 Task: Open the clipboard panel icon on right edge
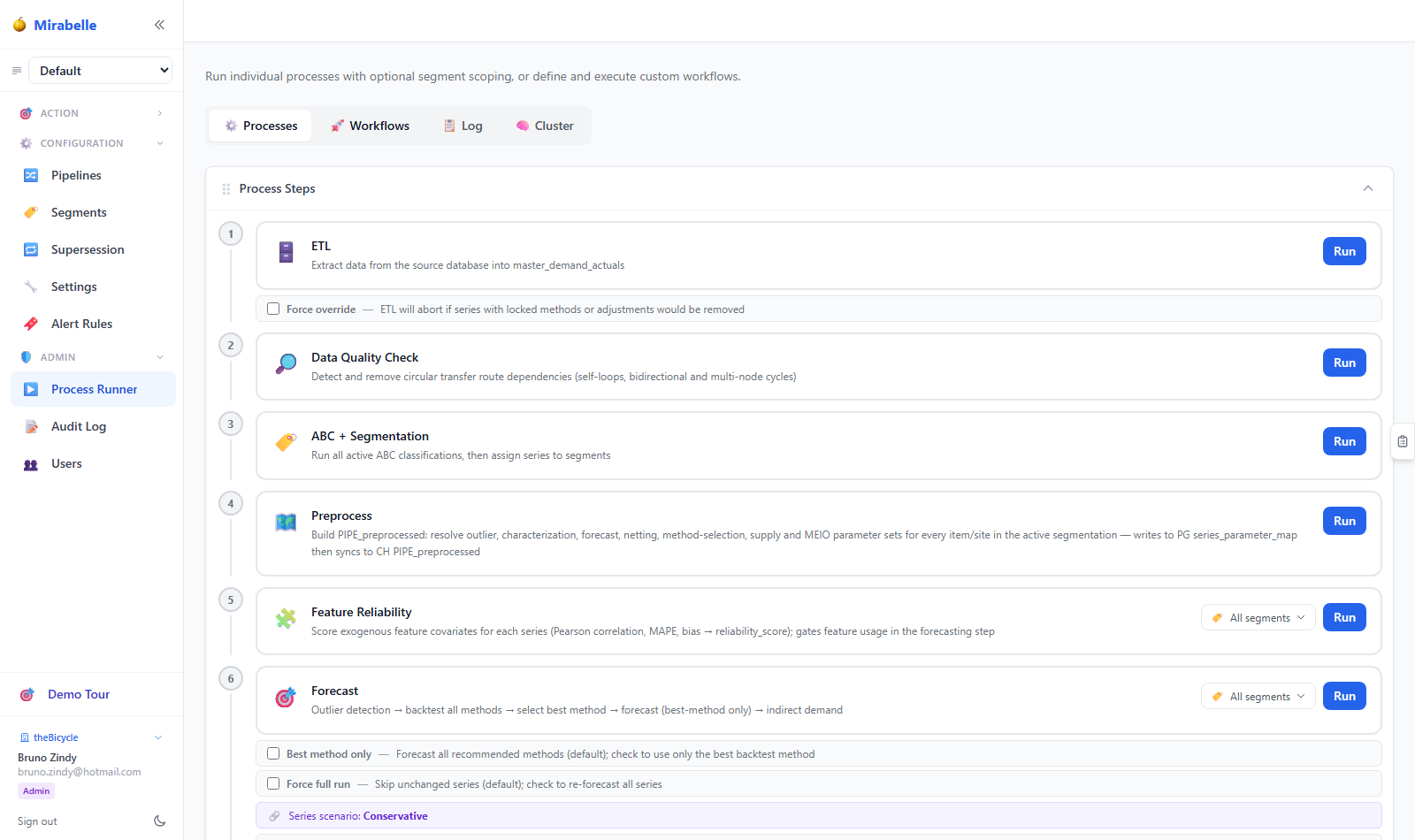click(1403, 441)
